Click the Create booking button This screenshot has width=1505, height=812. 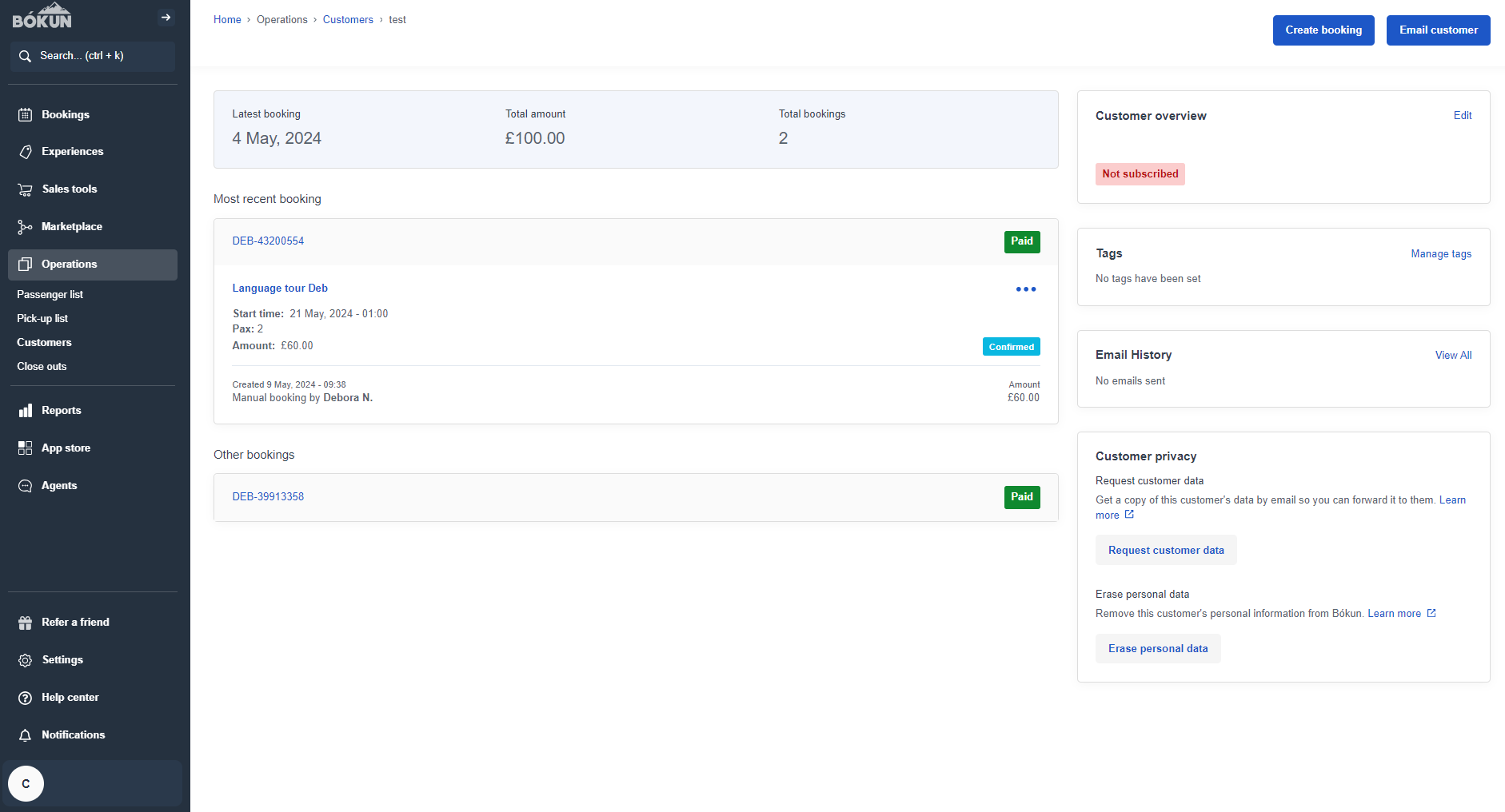coord(1323,30)
